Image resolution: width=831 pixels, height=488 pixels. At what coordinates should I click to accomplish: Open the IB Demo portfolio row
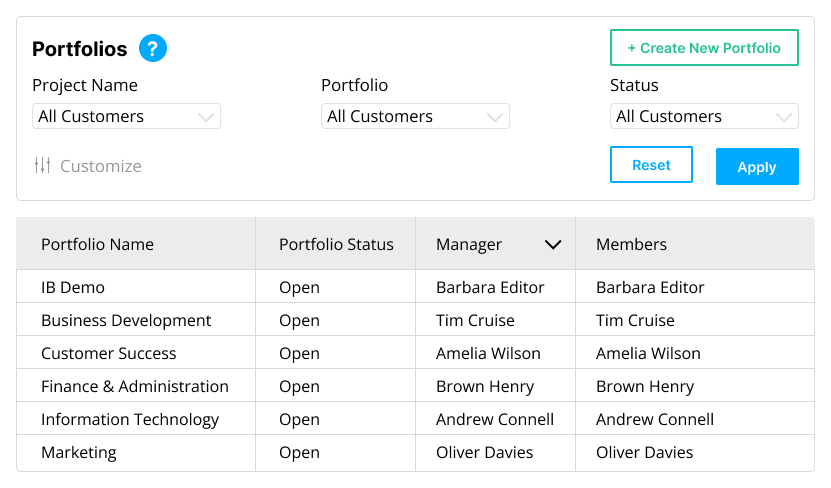tap(73, 288)
